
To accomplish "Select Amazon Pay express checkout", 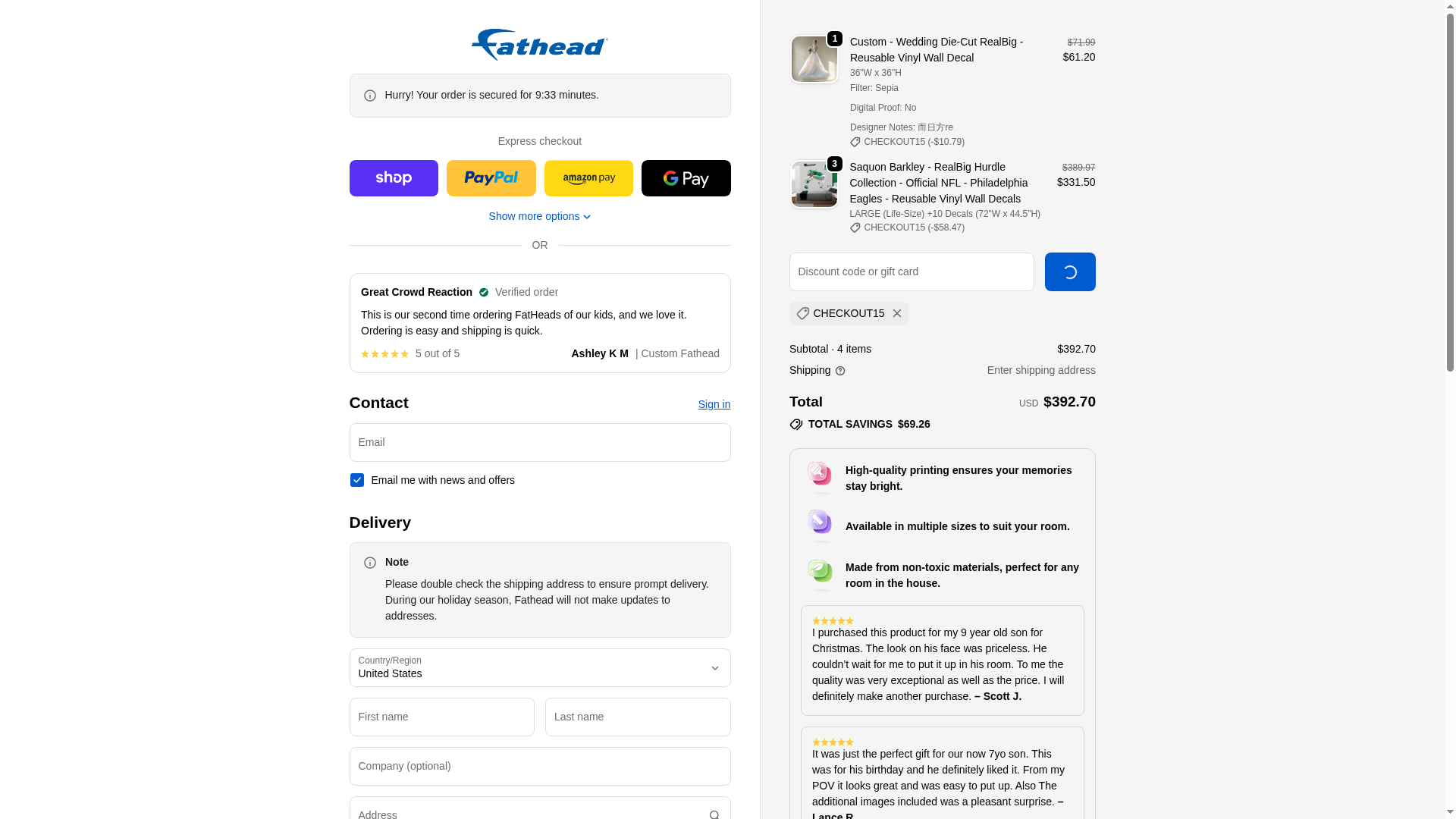I will 588,178.
